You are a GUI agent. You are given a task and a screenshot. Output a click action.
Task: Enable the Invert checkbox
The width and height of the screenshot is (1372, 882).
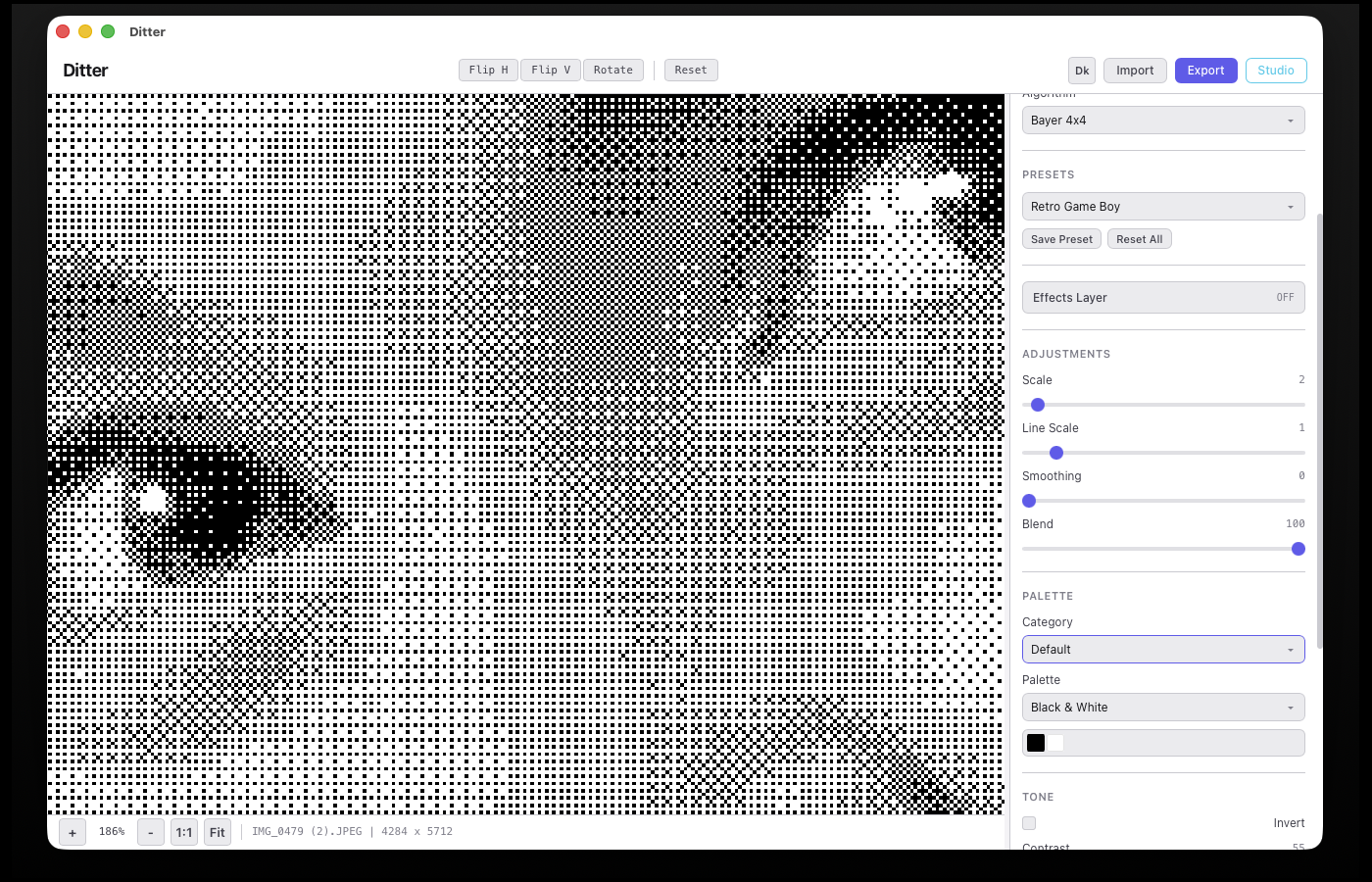point(1029,823)
